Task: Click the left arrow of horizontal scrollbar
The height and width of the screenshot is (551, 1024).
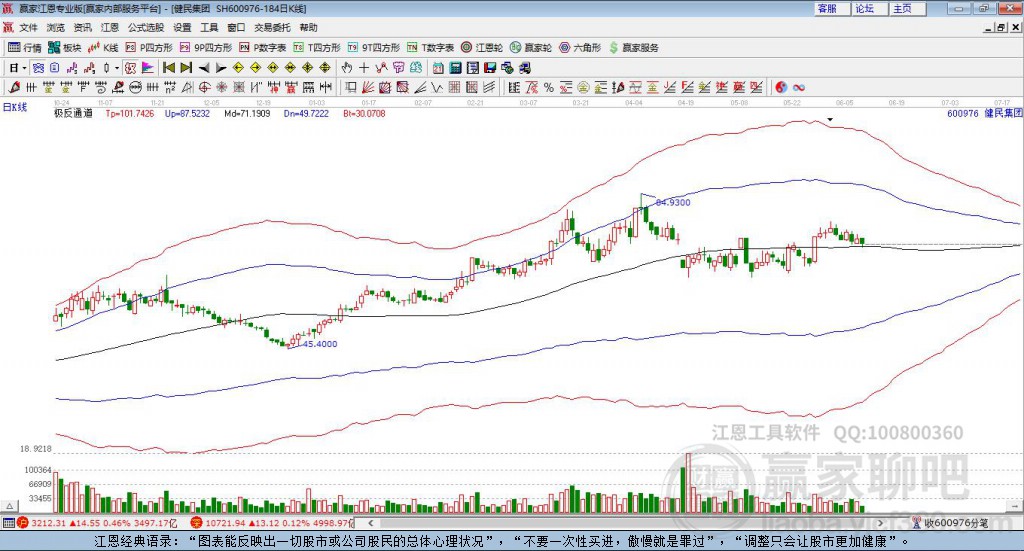Action: (x=371, y=523)
